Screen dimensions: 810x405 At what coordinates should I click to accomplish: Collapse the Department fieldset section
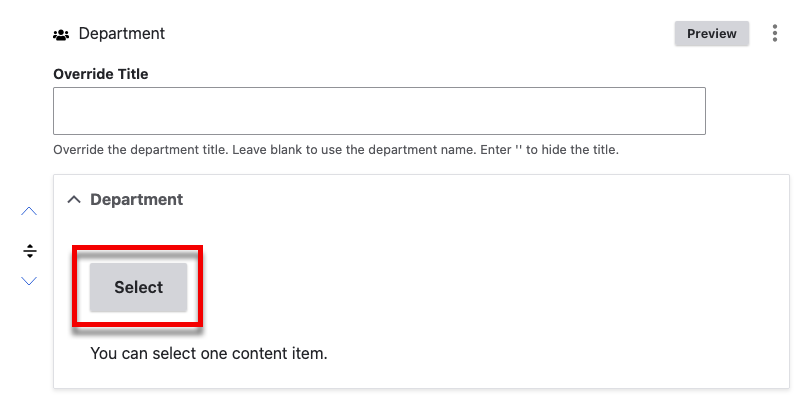coord(126,199)
